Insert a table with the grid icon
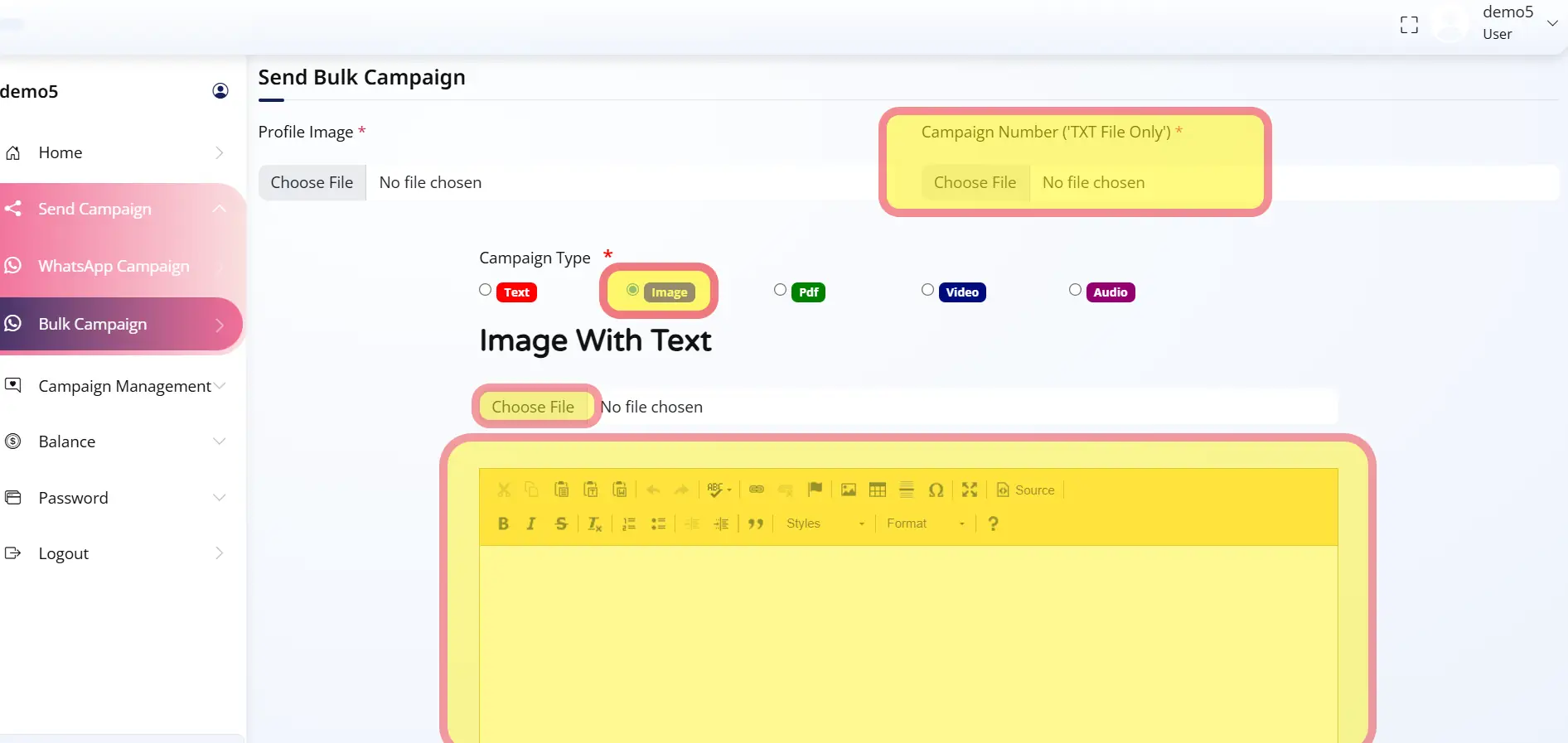This screenshot has height=743, width=1568. (878, 490)
